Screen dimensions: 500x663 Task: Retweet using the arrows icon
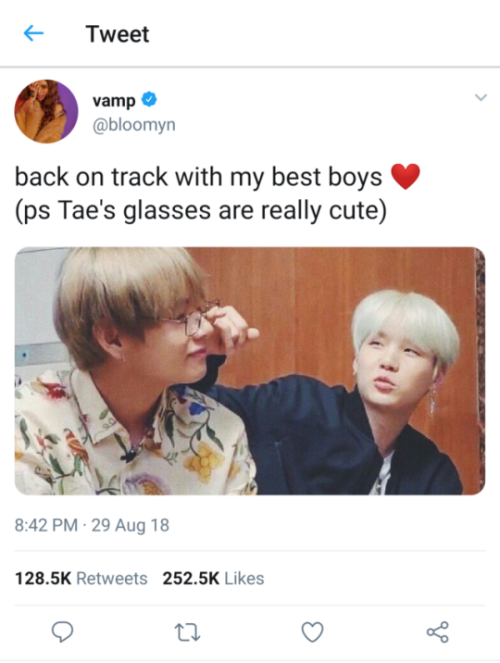[x=187, y=632]
